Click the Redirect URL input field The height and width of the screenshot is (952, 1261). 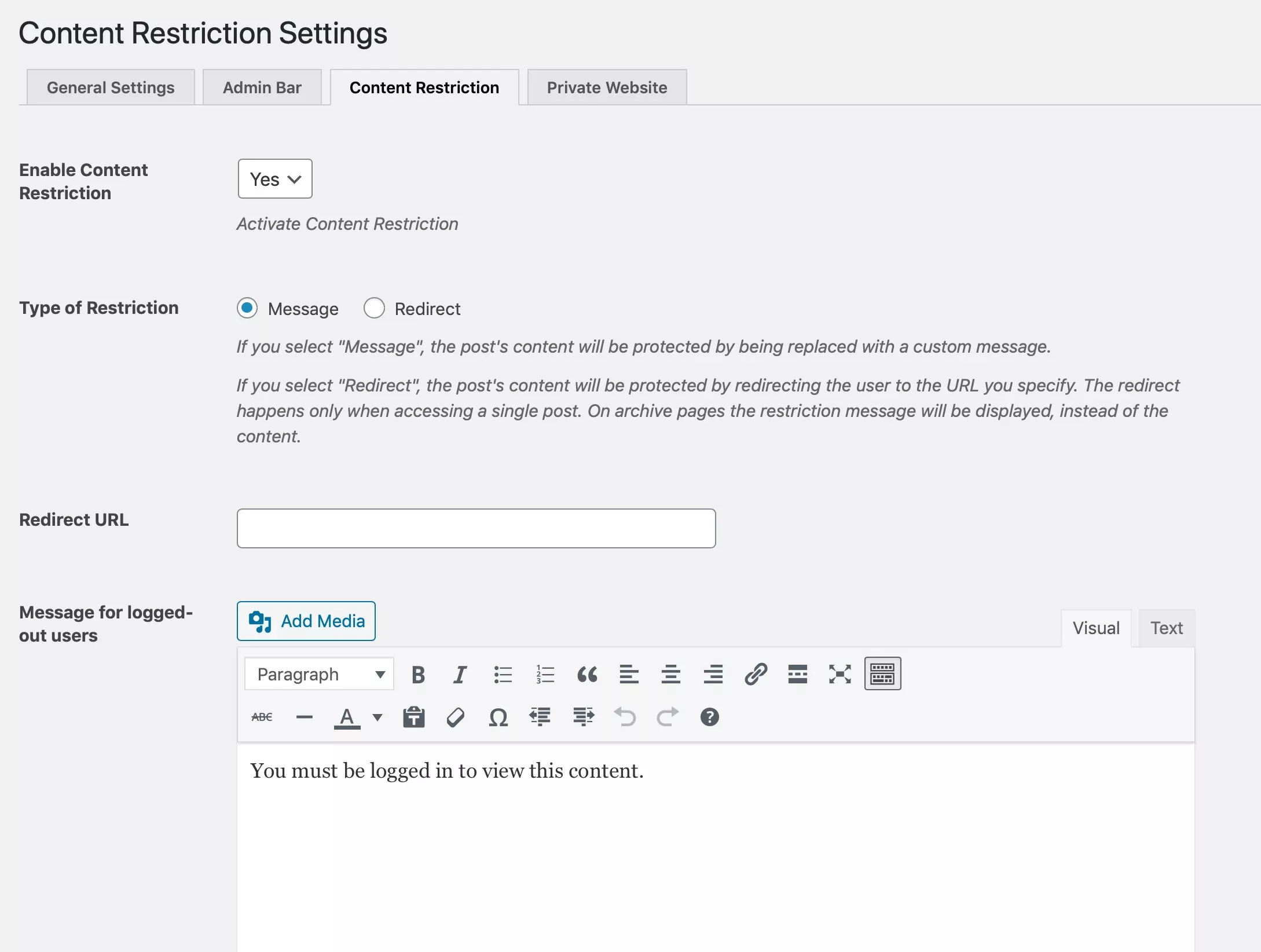(477, 528)
